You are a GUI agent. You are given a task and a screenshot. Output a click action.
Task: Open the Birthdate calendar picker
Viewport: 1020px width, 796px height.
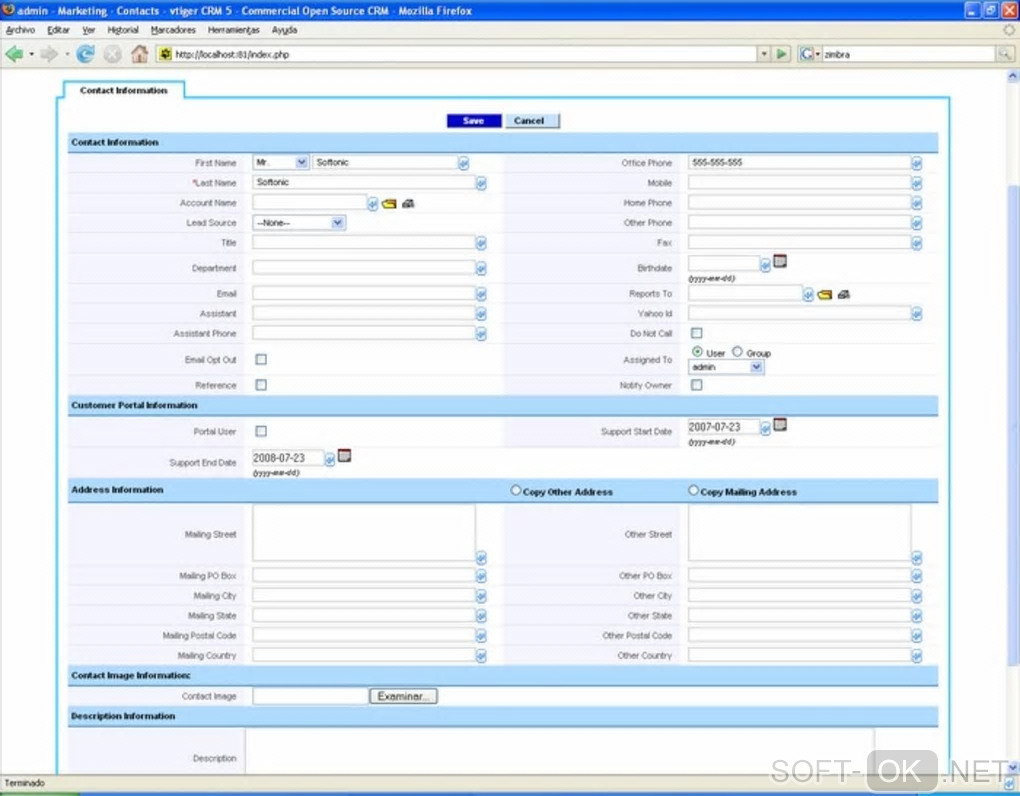780,261
